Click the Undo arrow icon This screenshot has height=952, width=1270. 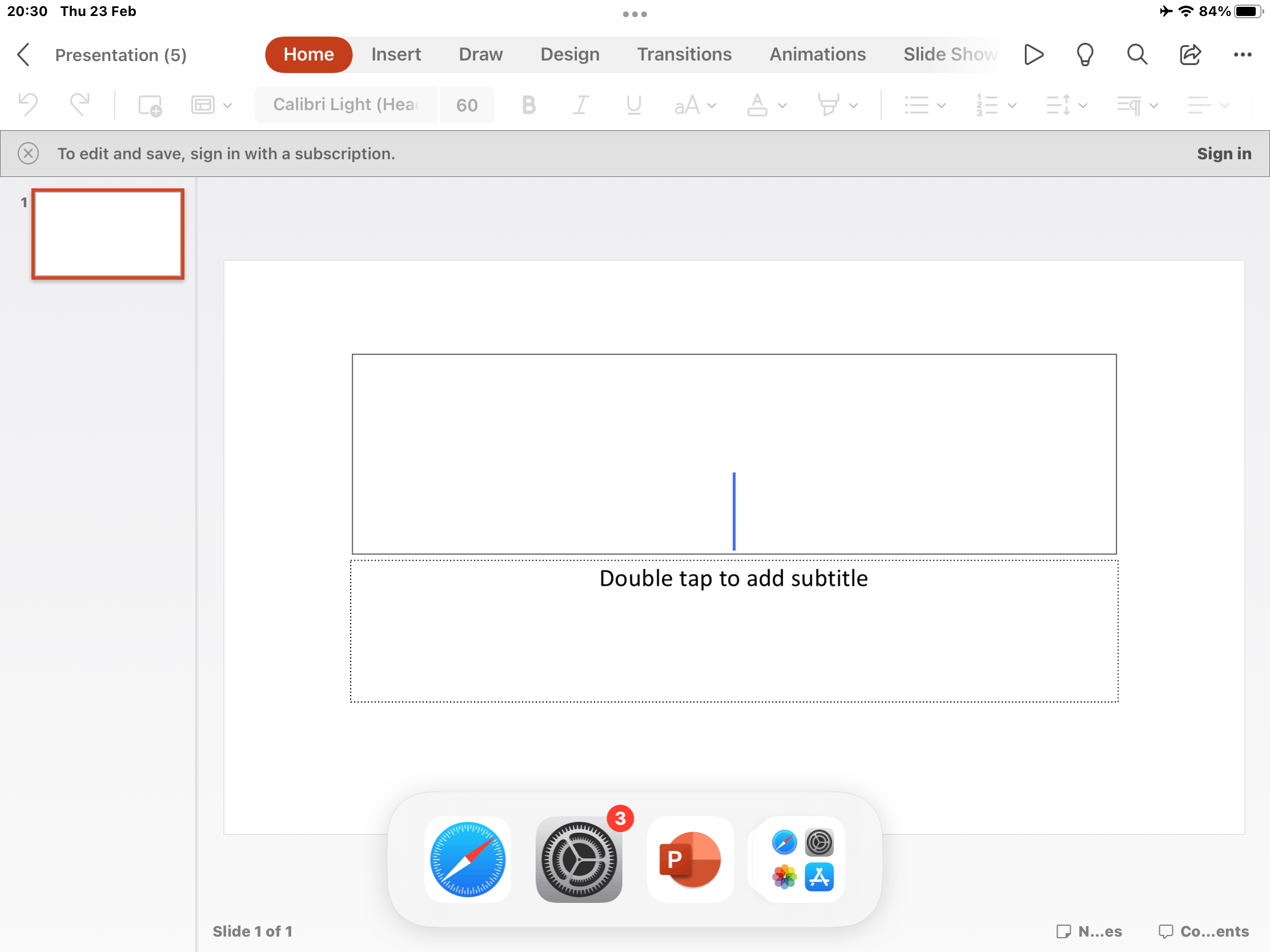coord(27,105)
